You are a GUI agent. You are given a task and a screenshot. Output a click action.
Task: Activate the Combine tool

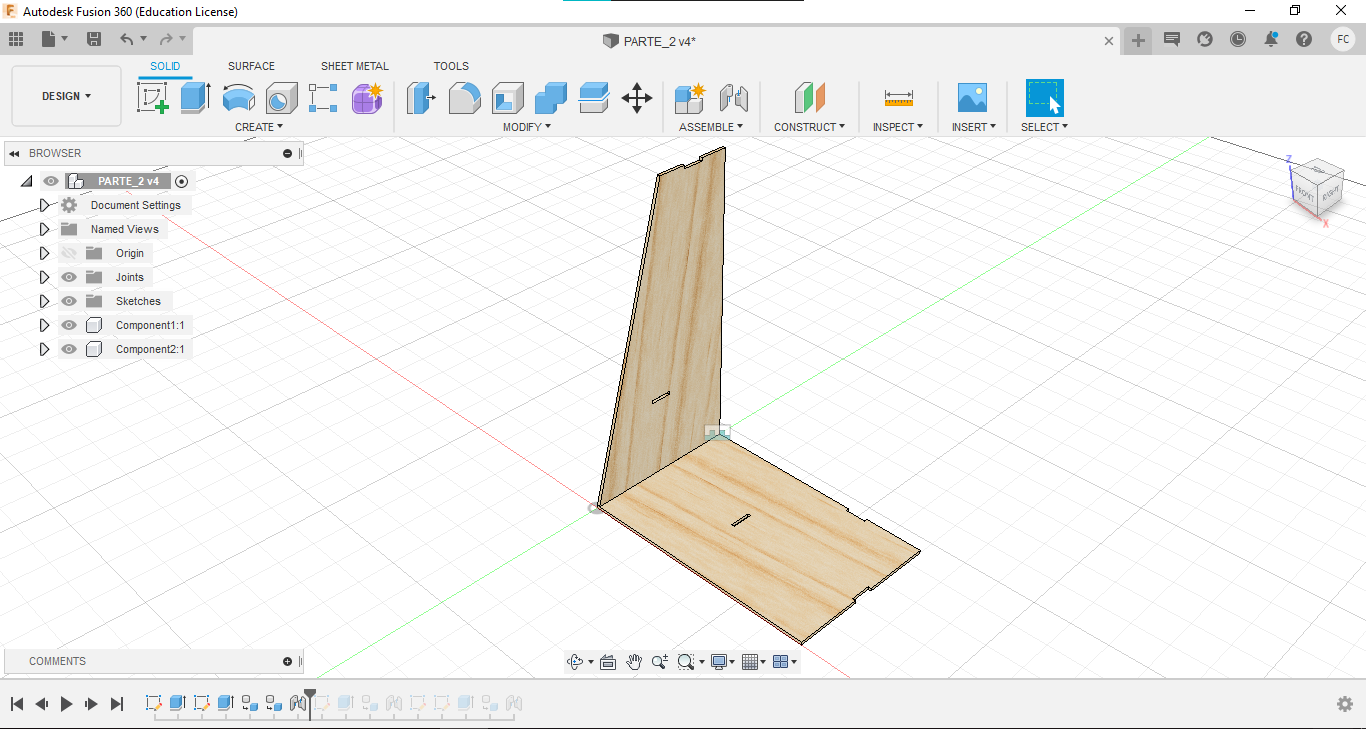point(551,98)
